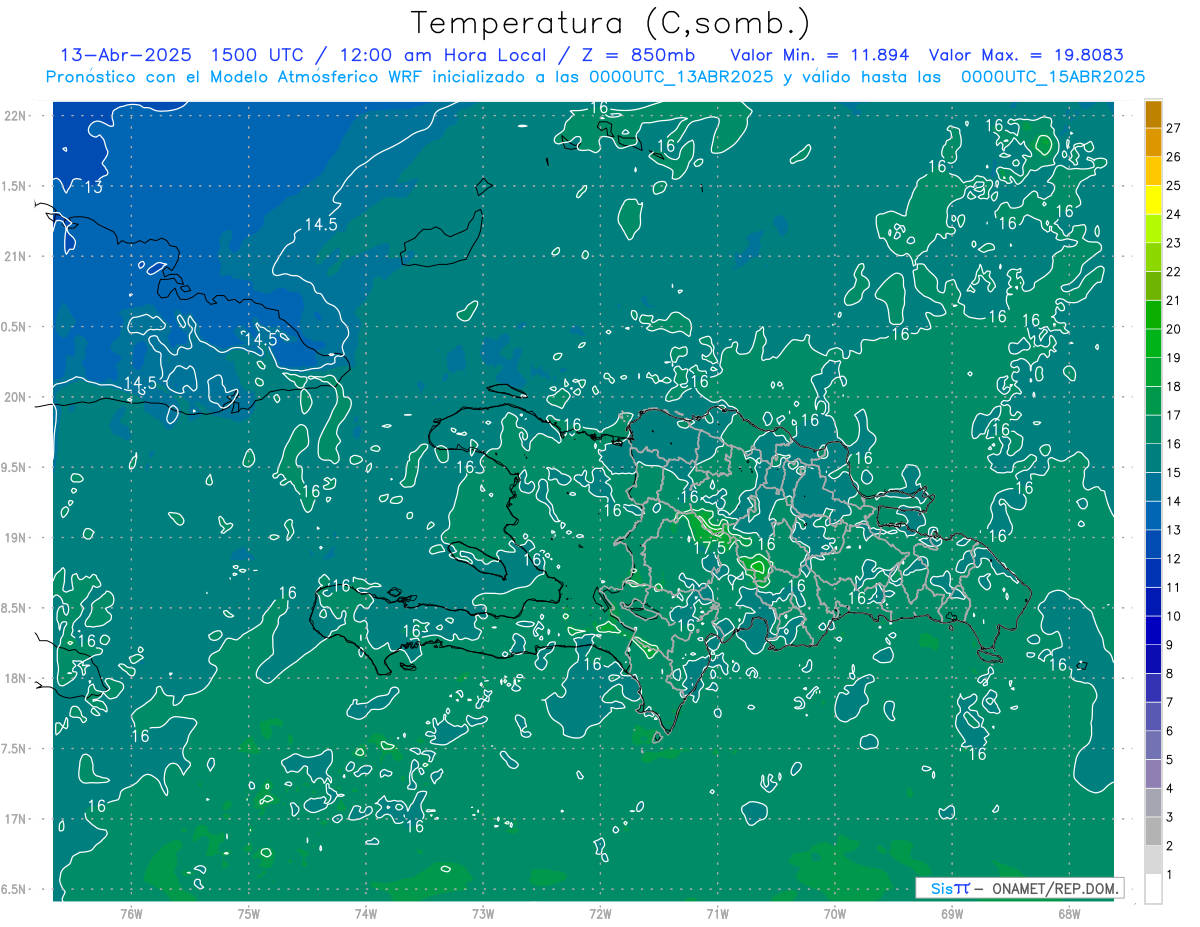Click the "72W" longitude axis label
1200x927 pixels.
(600, 913)
